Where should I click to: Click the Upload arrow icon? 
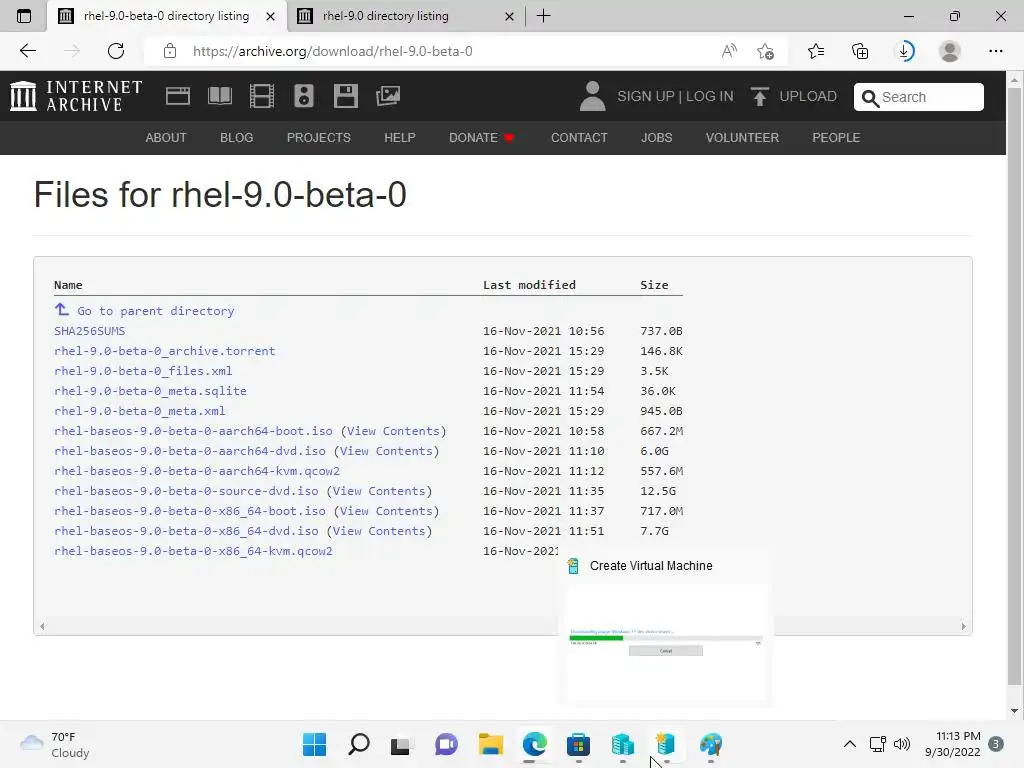tap(759, 96)
